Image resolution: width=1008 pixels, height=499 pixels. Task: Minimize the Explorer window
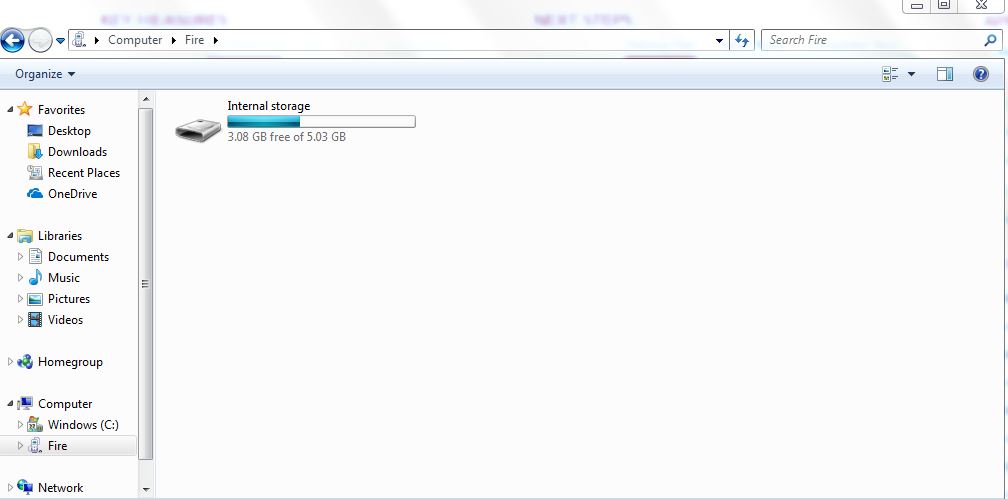tap(917, 6)
